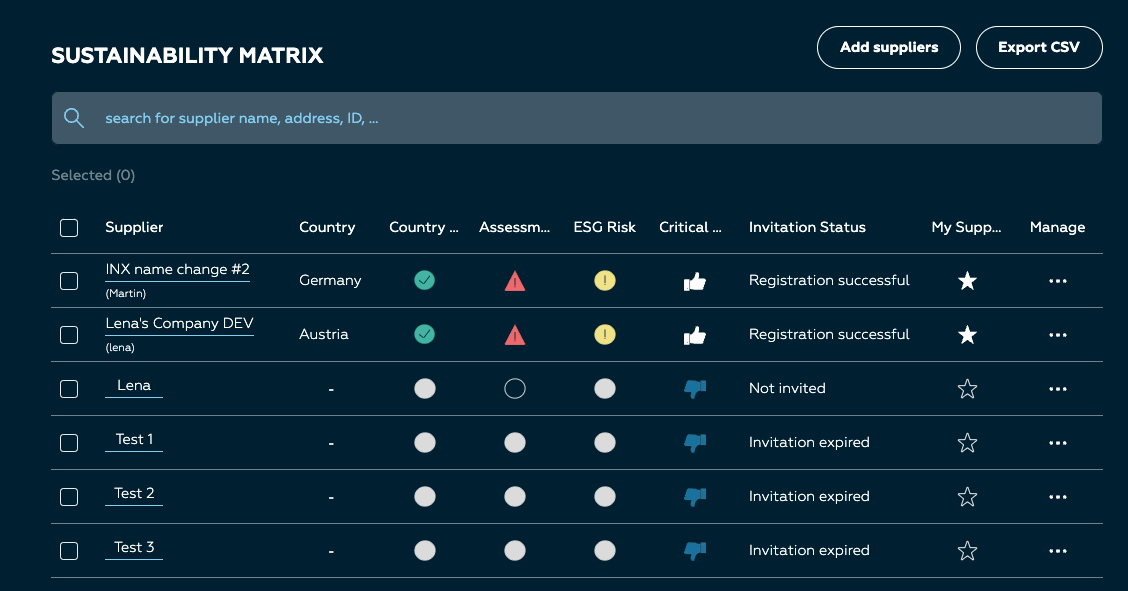The height and width of the screenshot is (591, 1128).
Task: Click the empty assessment circle in Lena row
Action: click(514, 389)
